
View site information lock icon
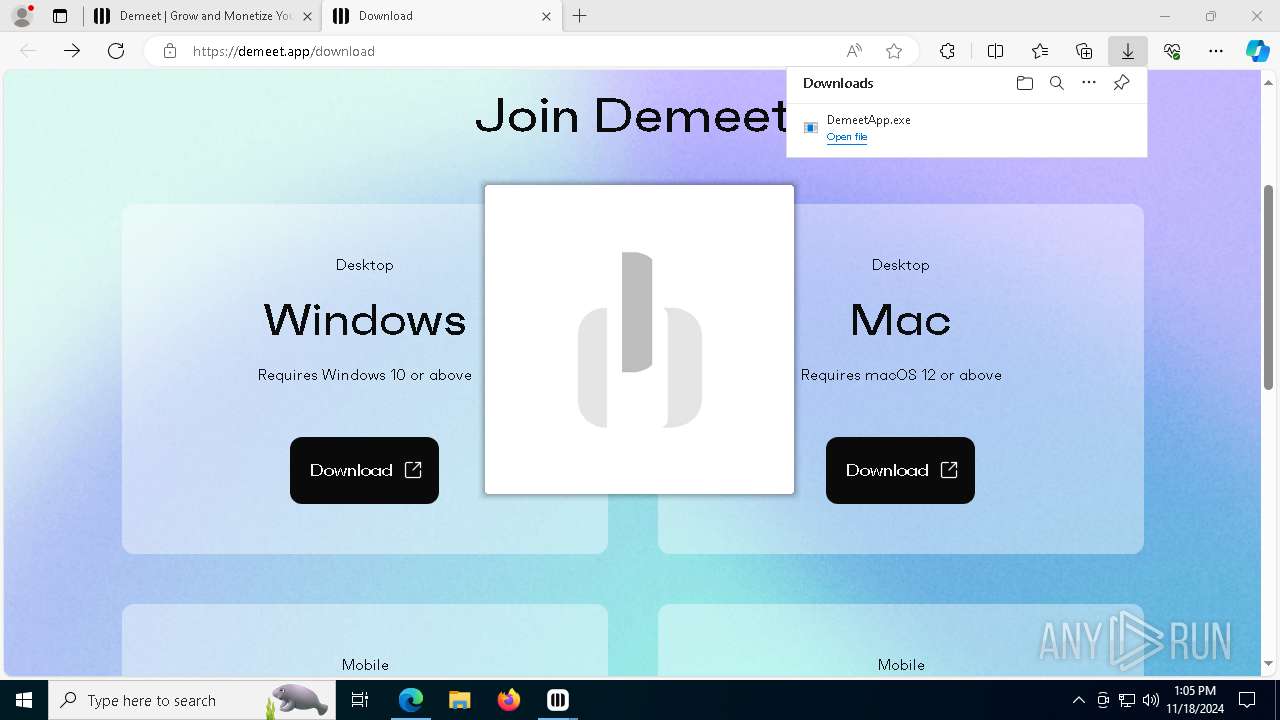(x=170, y=51)
